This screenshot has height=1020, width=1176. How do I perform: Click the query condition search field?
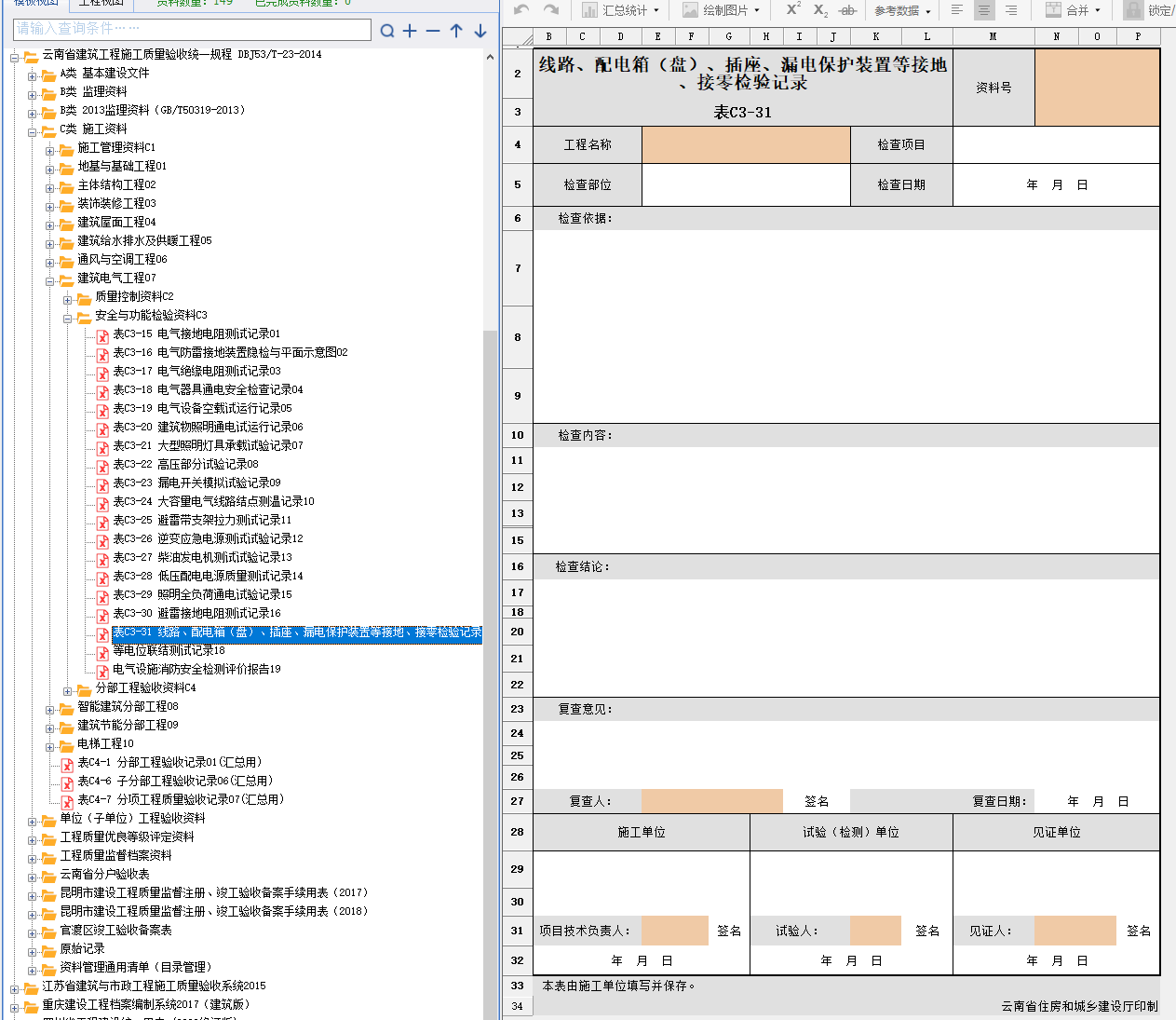pyautogui.click(x=192, y=29)
